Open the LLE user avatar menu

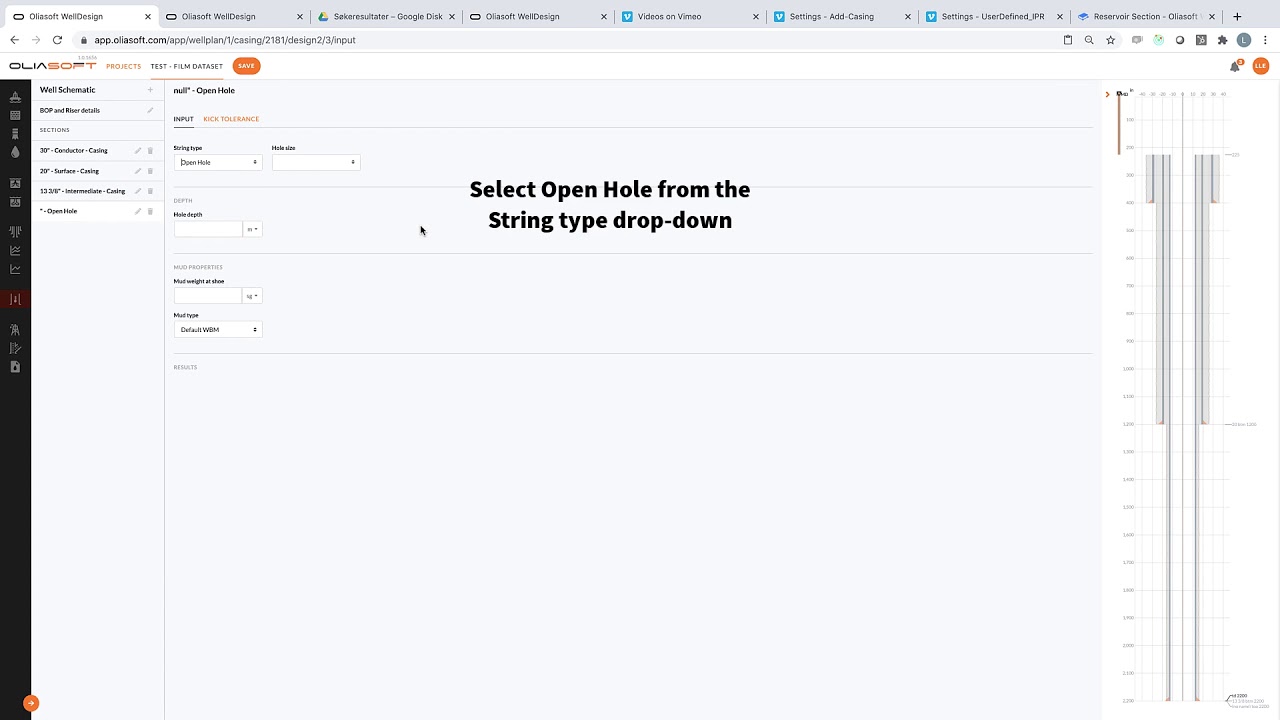click(1260, 66)
